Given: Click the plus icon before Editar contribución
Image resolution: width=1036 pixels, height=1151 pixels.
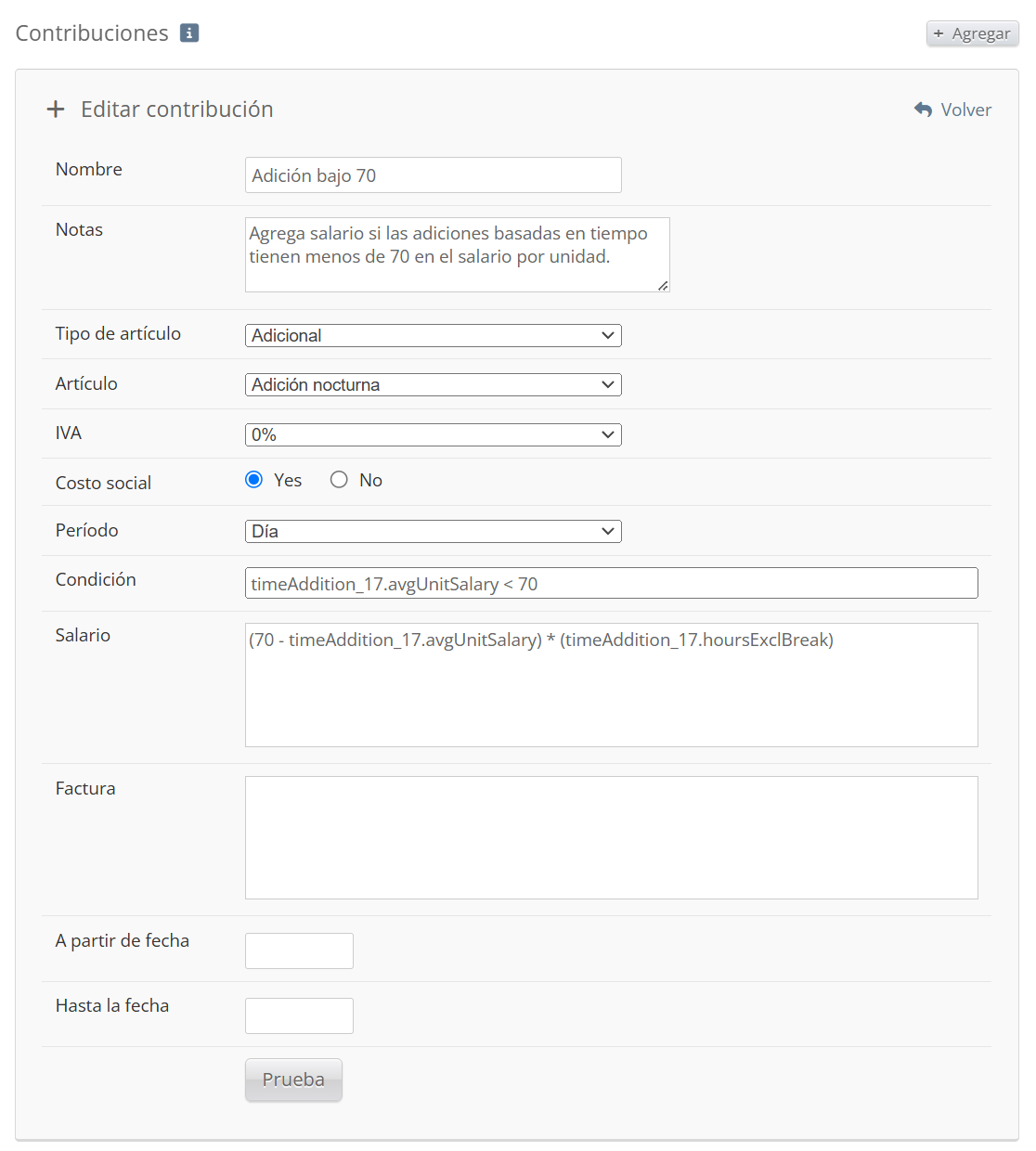Looking at the screenshot, I should (x=56, y=110).
